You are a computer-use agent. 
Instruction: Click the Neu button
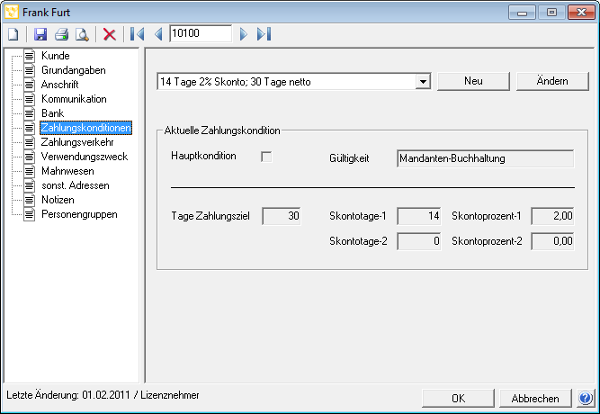coord(473,81)
